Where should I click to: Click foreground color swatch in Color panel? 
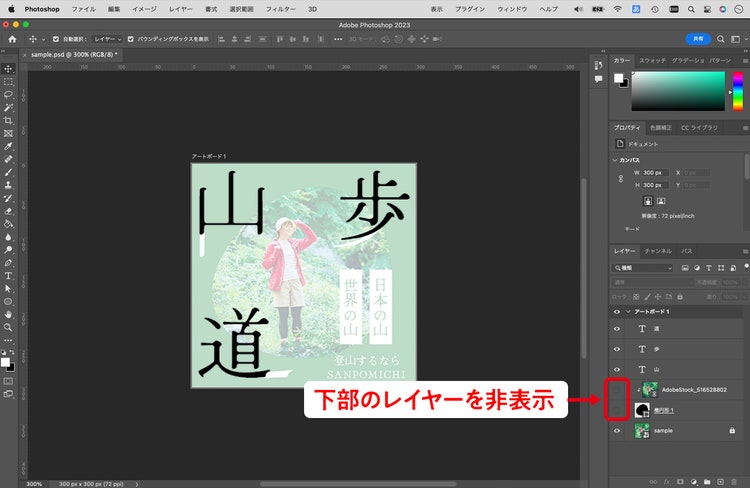[619, 78]
